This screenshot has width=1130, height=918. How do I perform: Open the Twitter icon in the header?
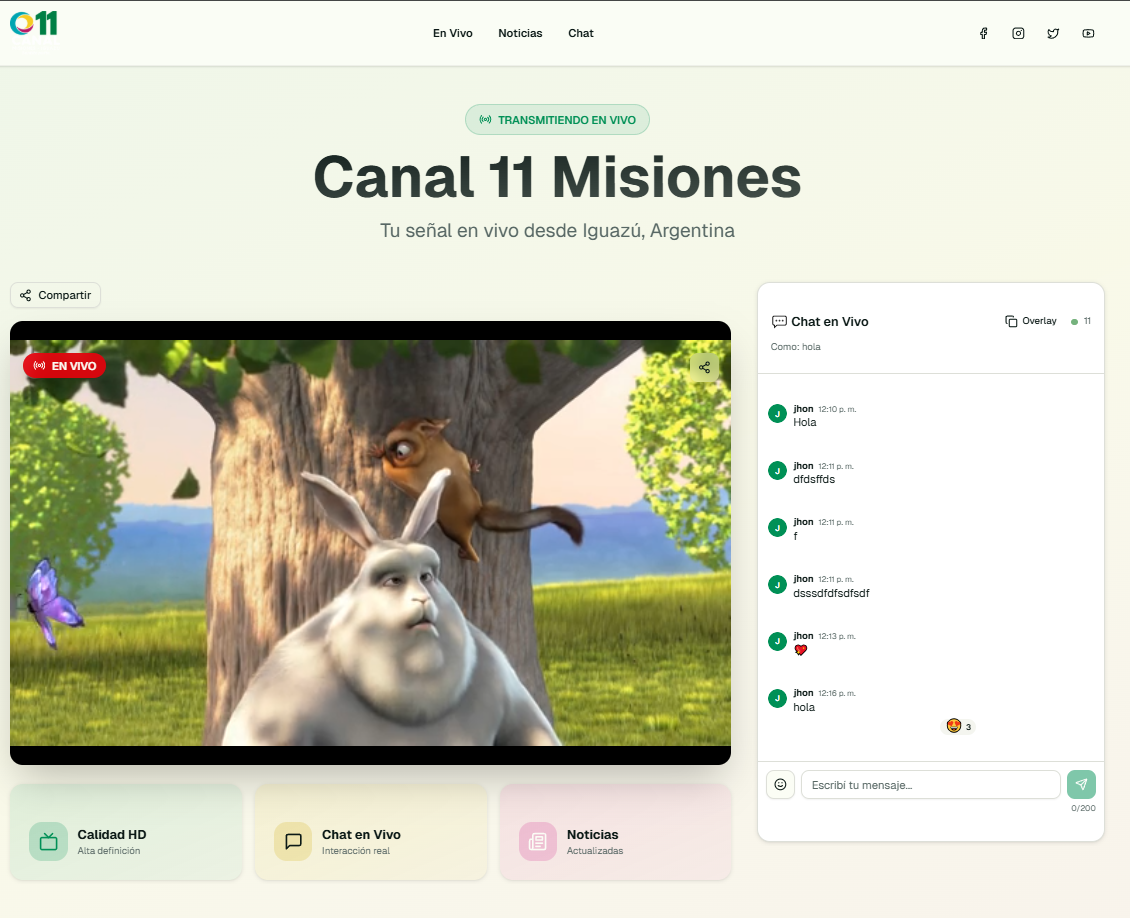pos(1053,33)
